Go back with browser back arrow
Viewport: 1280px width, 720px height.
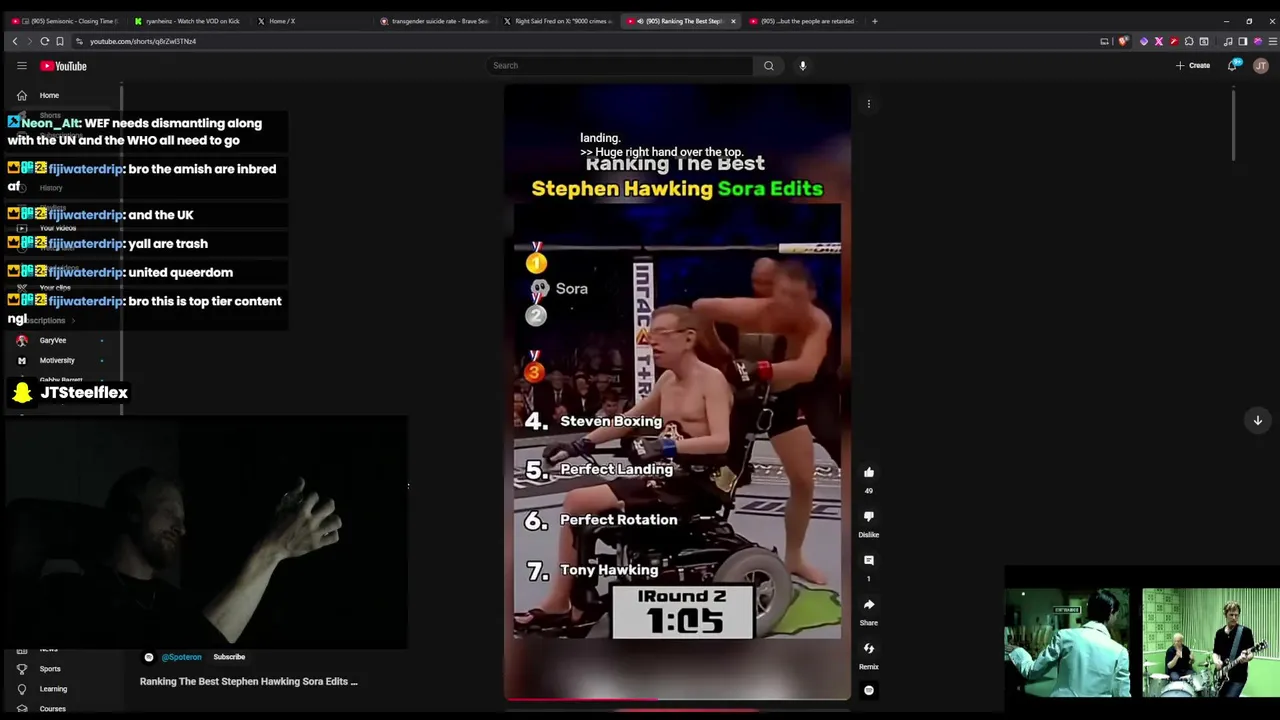(x=15, y=41)
